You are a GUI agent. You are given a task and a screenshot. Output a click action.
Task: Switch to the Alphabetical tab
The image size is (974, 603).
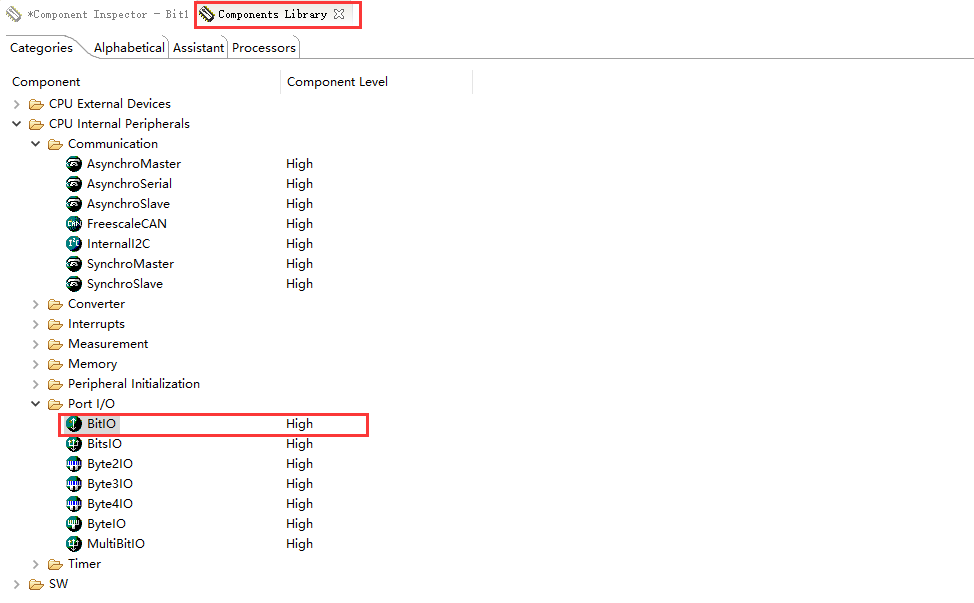coord(129,48)
